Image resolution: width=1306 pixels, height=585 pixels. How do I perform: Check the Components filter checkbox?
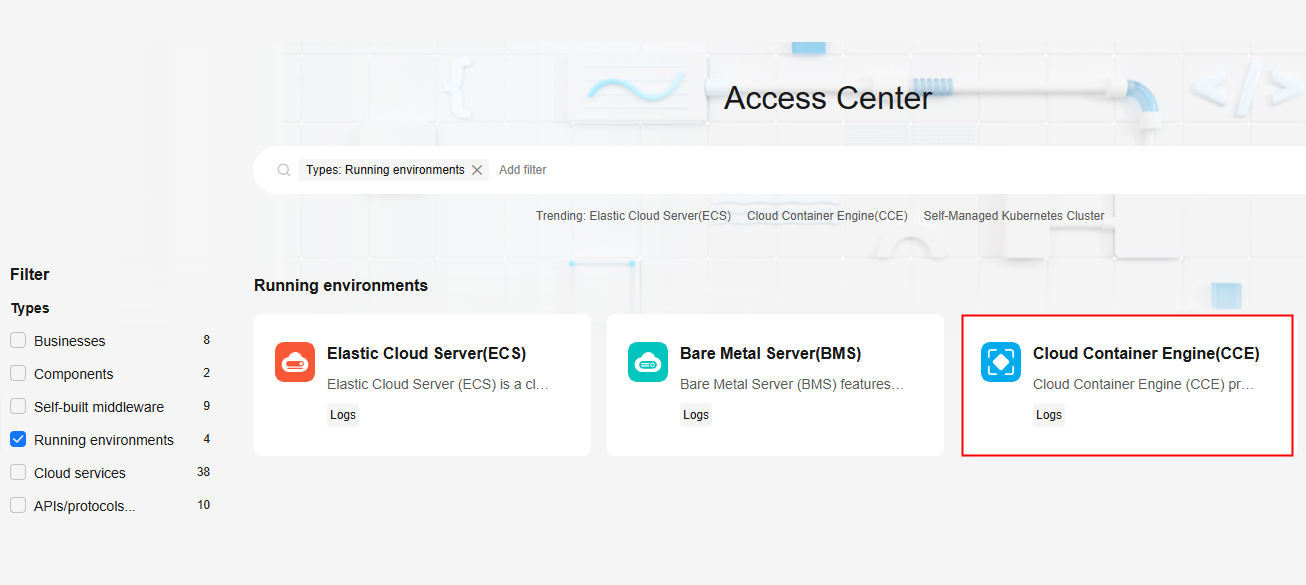coord(18,374)
